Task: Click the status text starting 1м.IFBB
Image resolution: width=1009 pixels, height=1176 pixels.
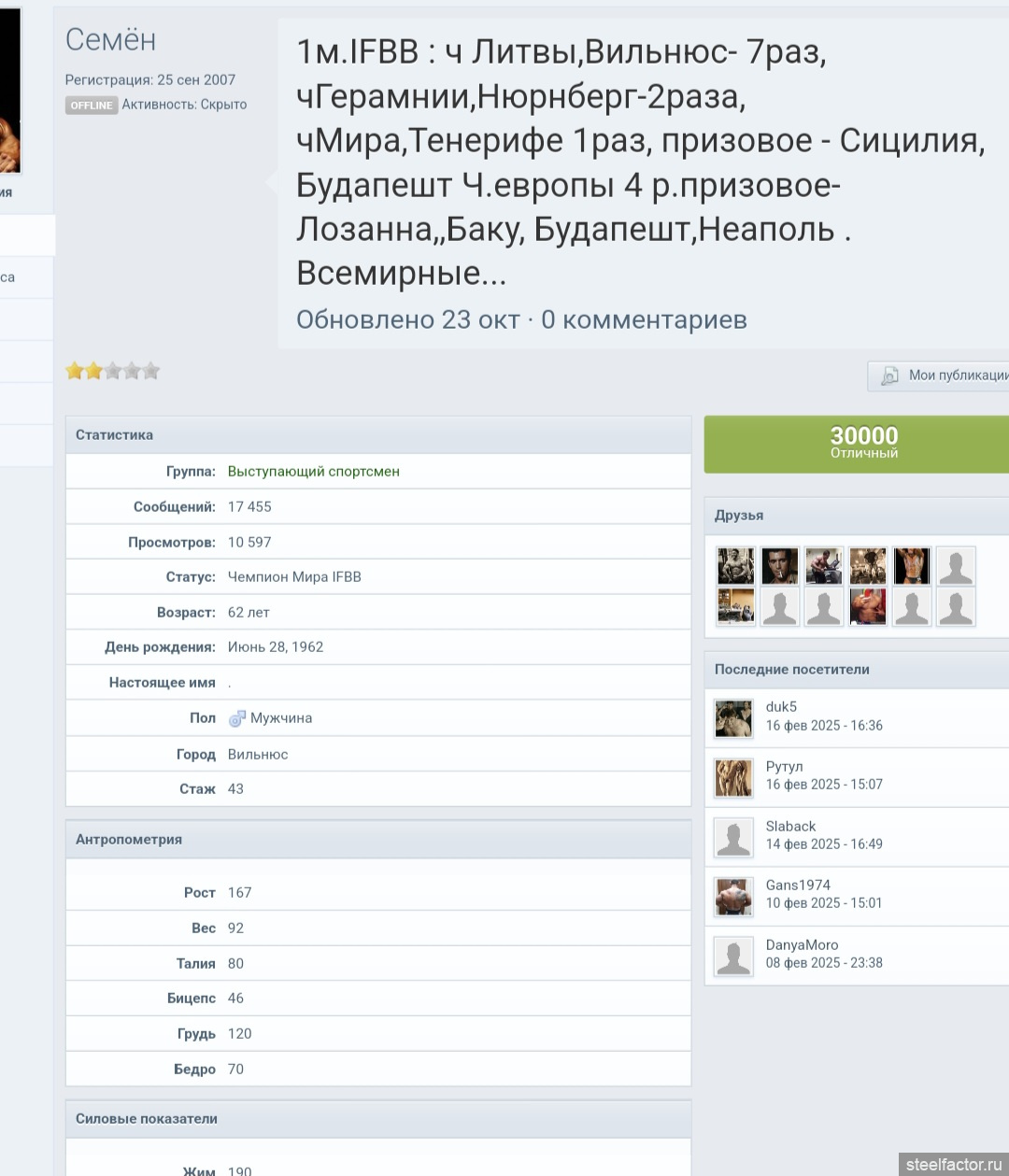Action: click(641, 163)
